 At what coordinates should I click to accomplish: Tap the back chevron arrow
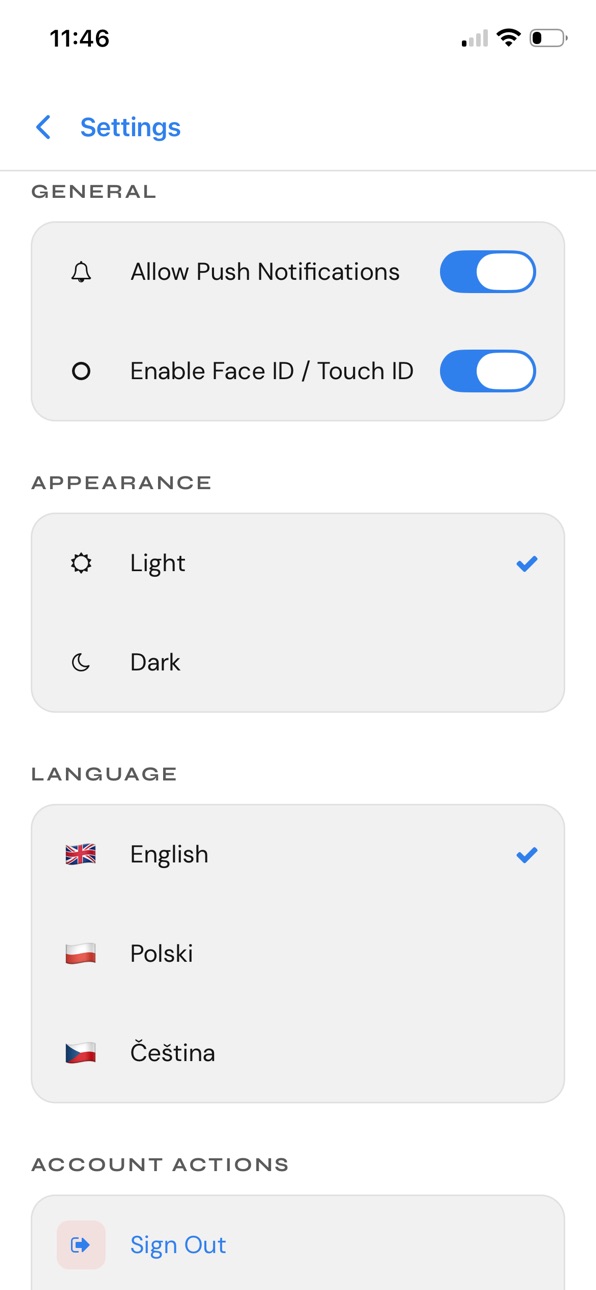tap(43, 127)
